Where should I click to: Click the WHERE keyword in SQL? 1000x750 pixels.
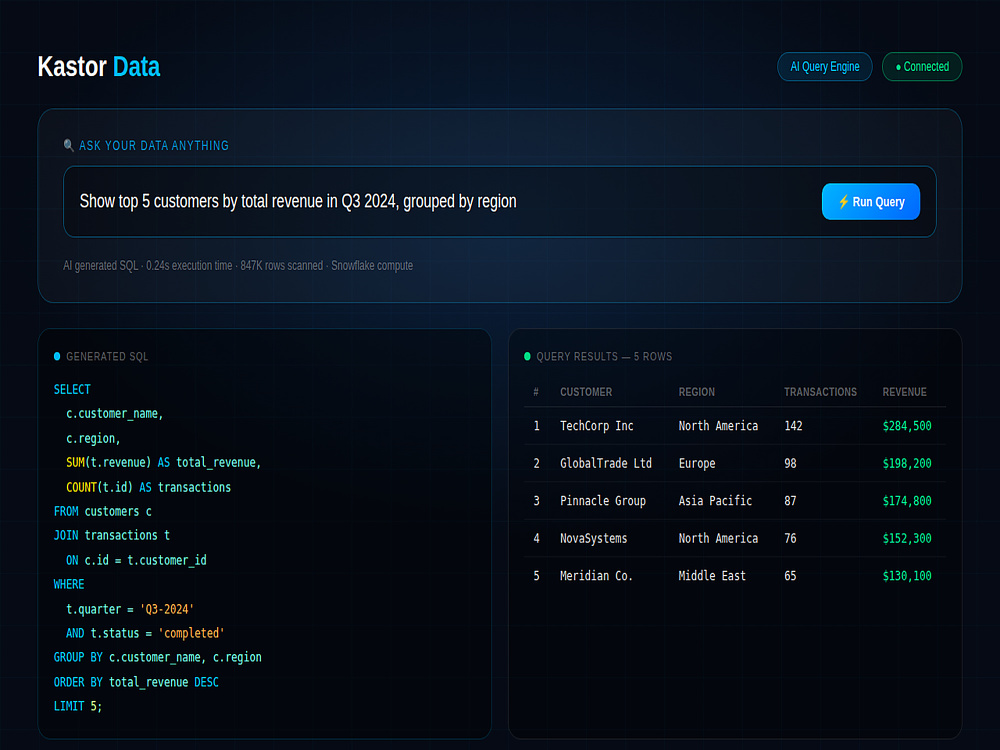tap(69, 584)
